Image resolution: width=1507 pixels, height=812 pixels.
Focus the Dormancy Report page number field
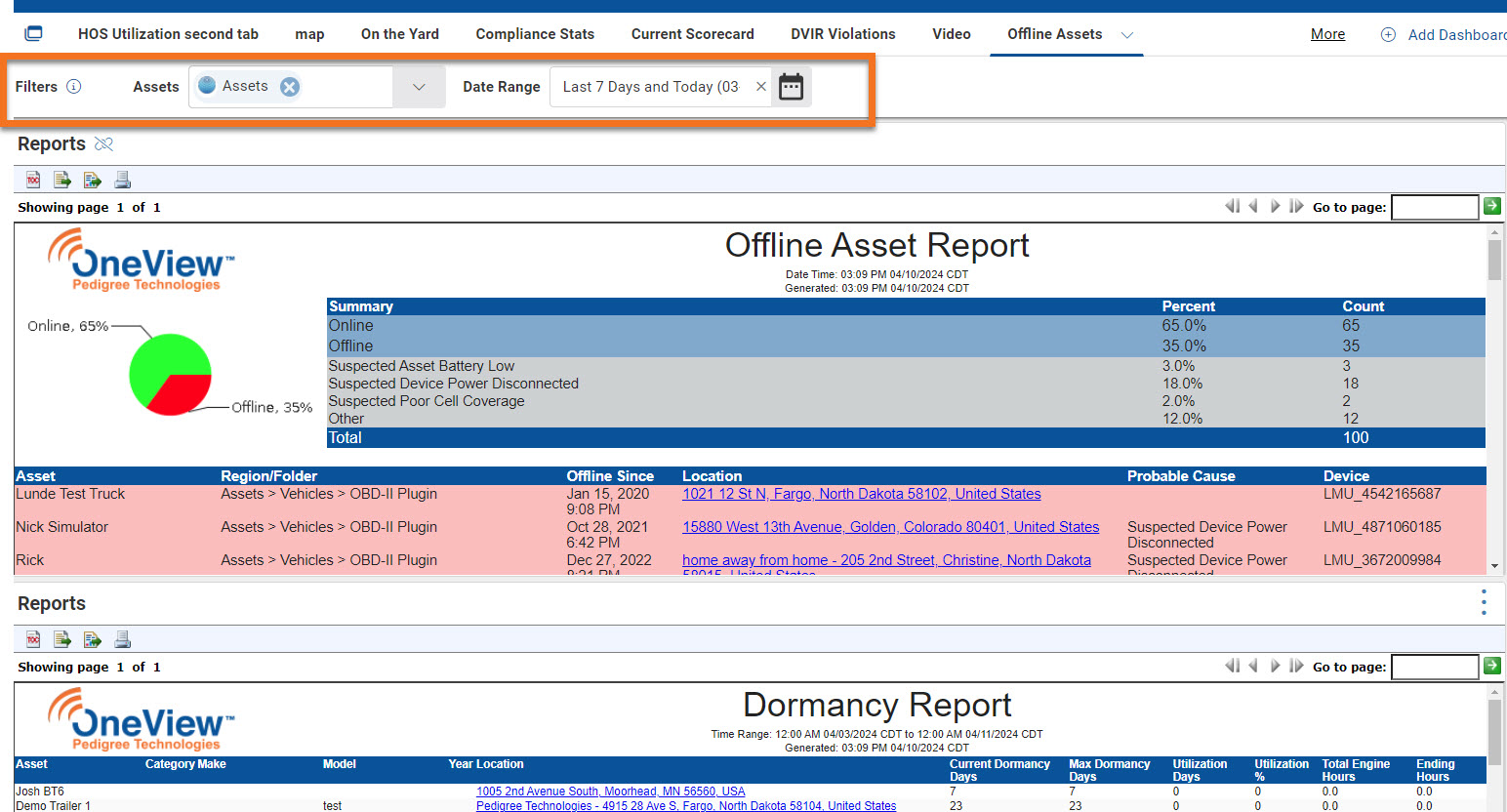click(x=1435, y=667)
